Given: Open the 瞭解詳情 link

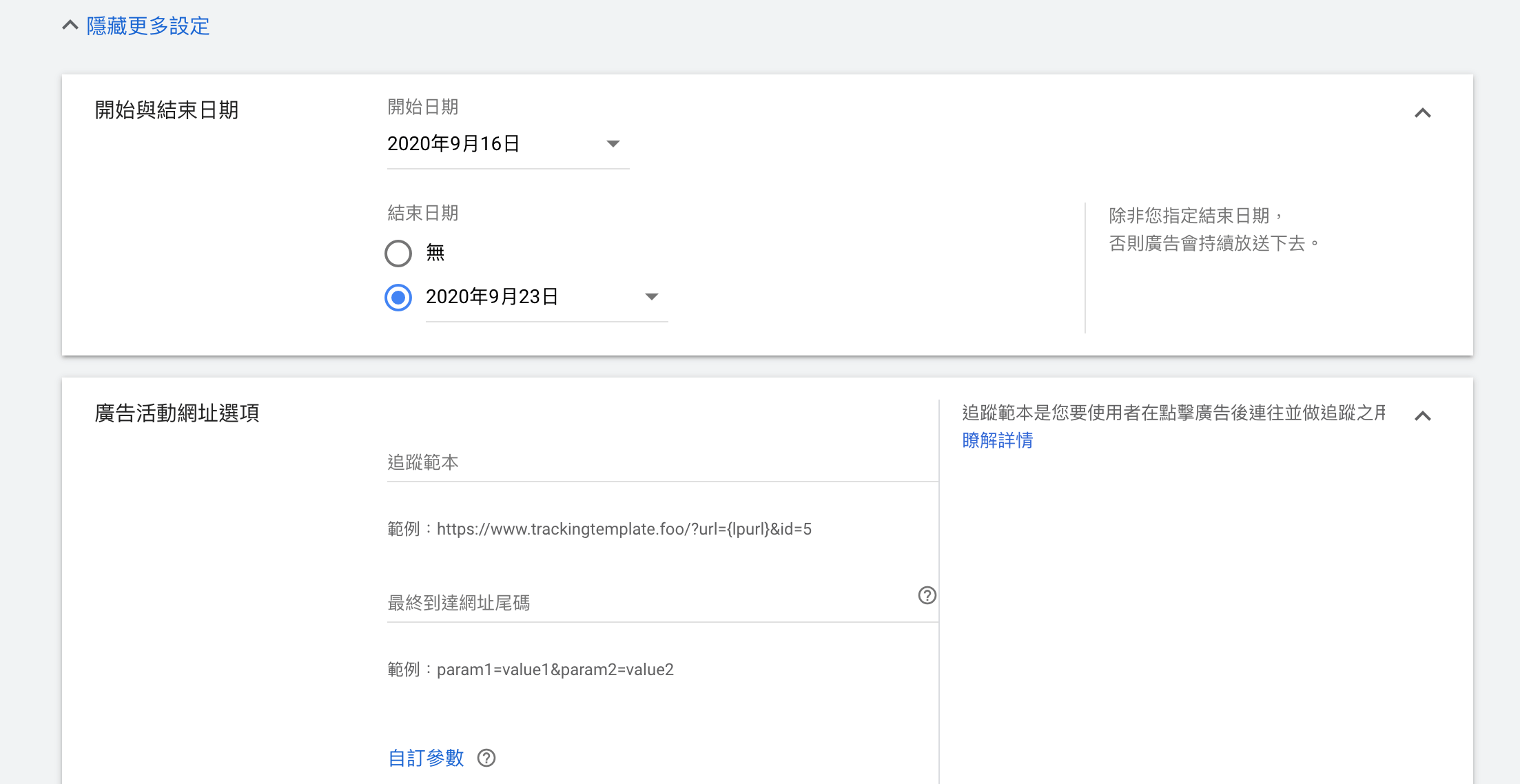Looking at the screenshot, I should pos(997,440).
